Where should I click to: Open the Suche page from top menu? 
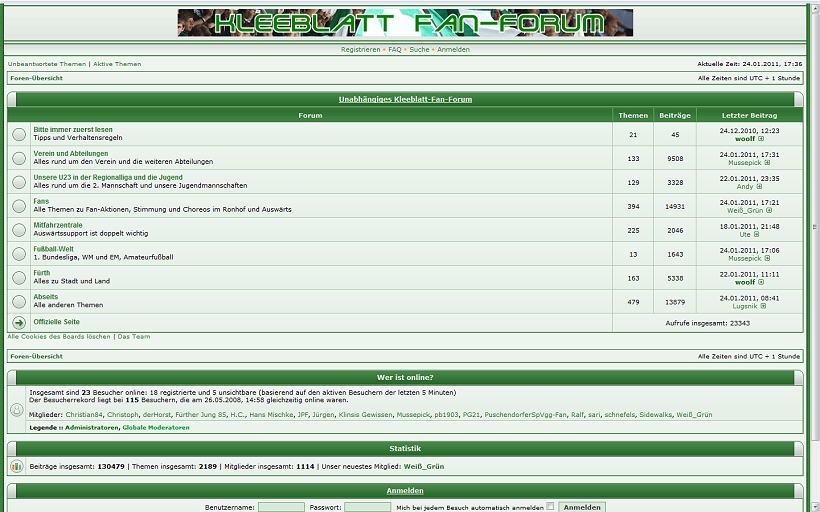pyautogui.click(x=419, y=49)
